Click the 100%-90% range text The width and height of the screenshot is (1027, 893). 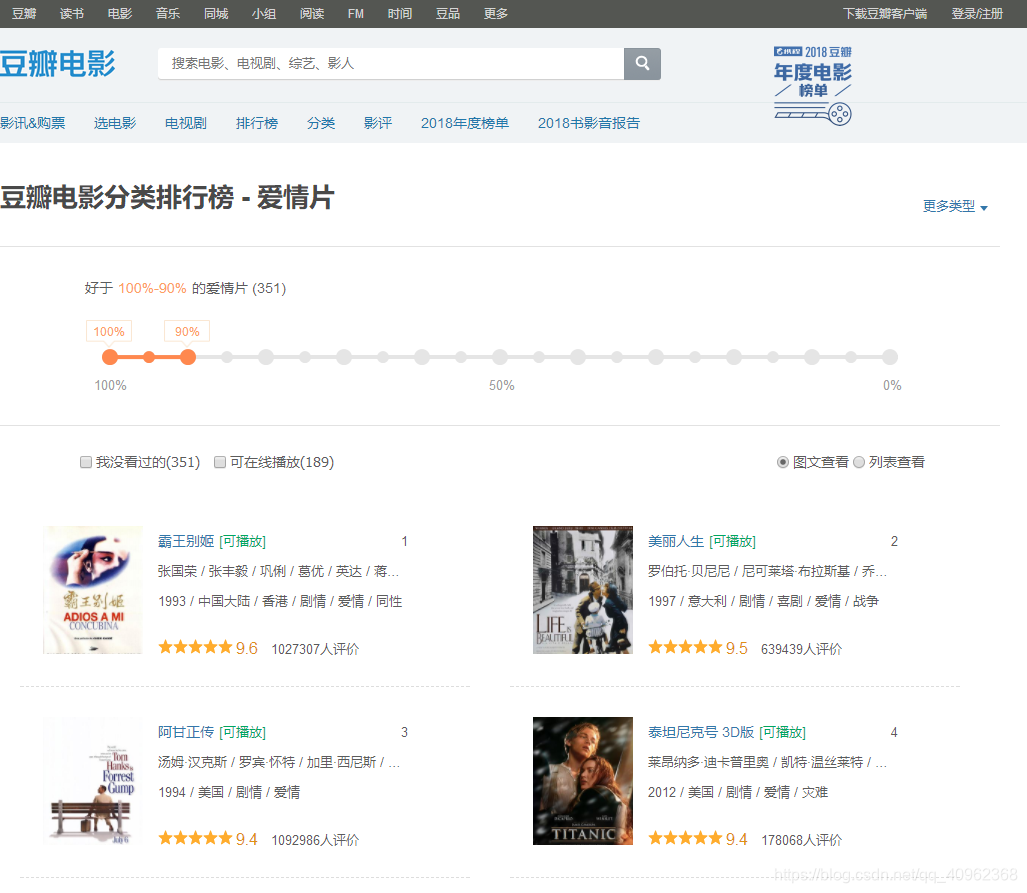(152, 288)
